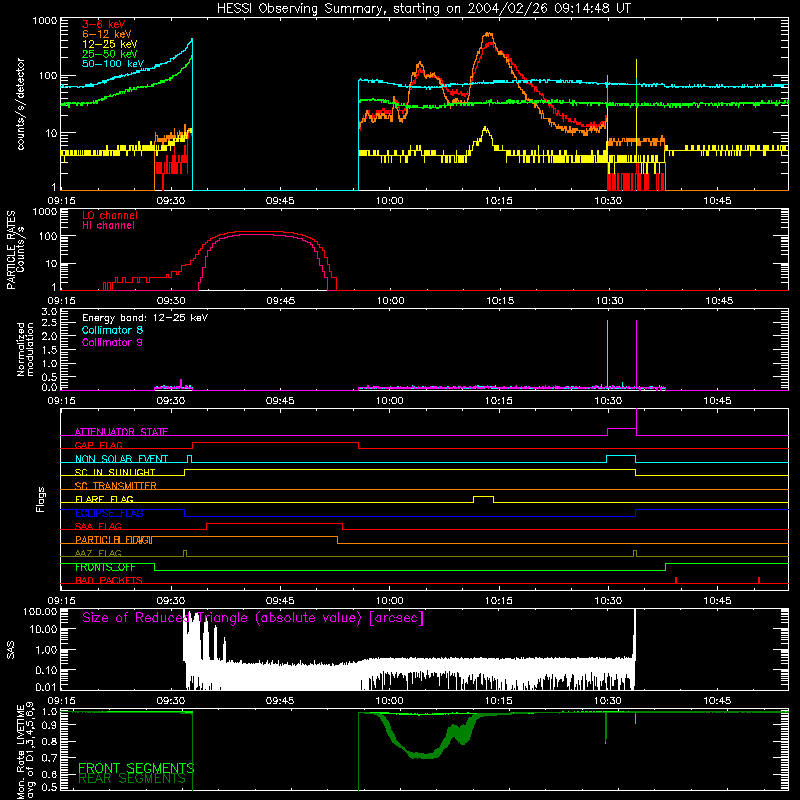Click the 10:15 time label under the top plot
800x800 pixels.
pyautogui.click(x=499, y=201)
